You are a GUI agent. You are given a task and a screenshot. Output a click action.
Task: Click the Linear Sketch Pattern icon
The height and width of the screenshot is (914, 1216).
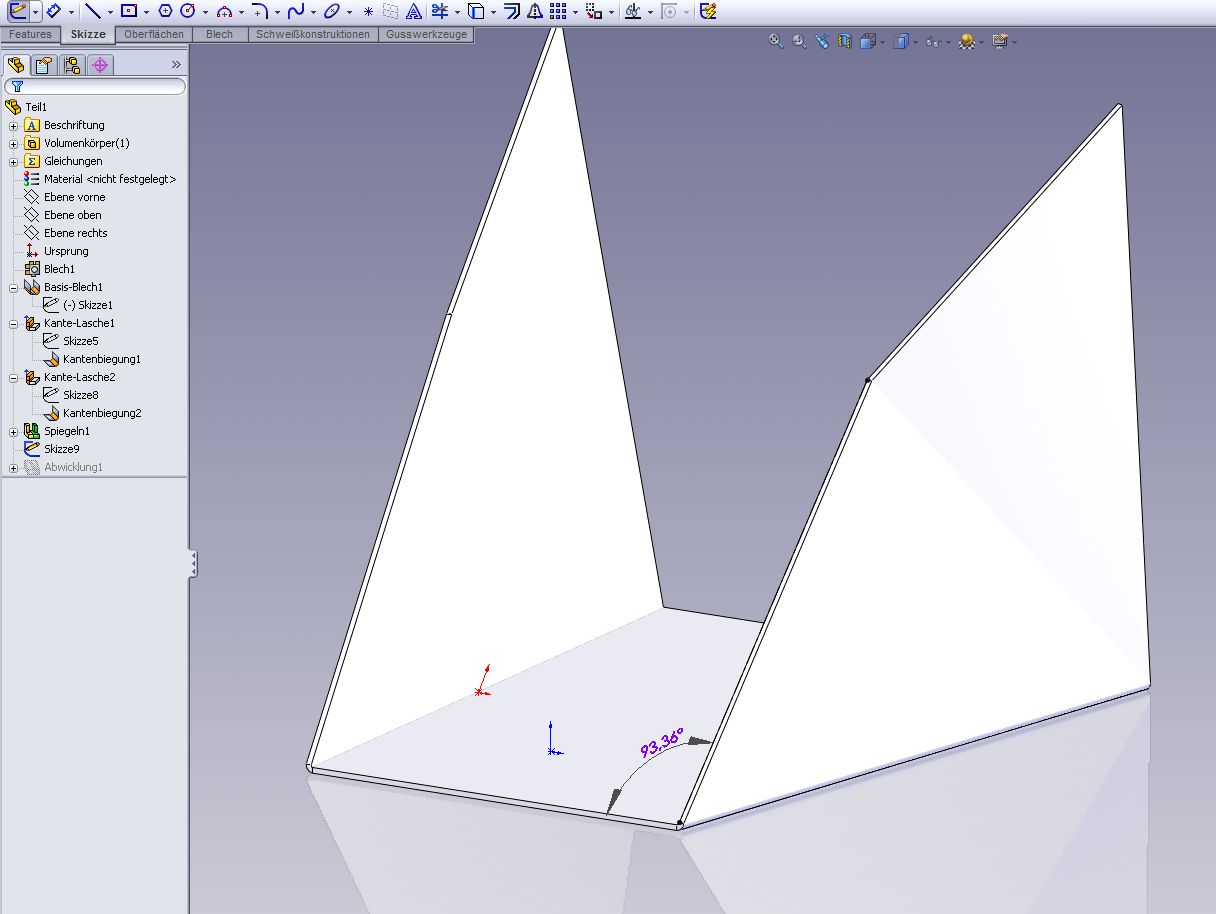coord(558,11)
